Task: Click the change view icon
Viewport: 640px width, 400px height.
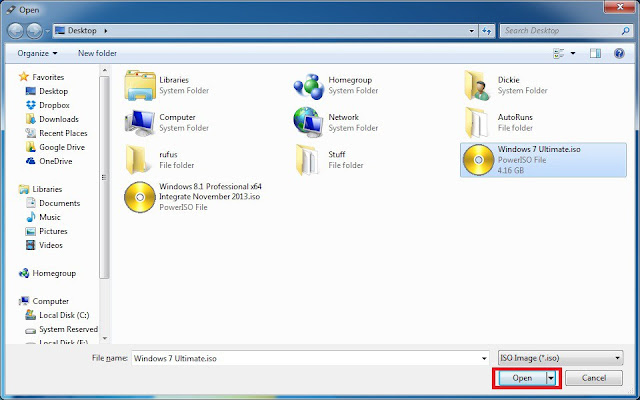Action: click(558, 53)
